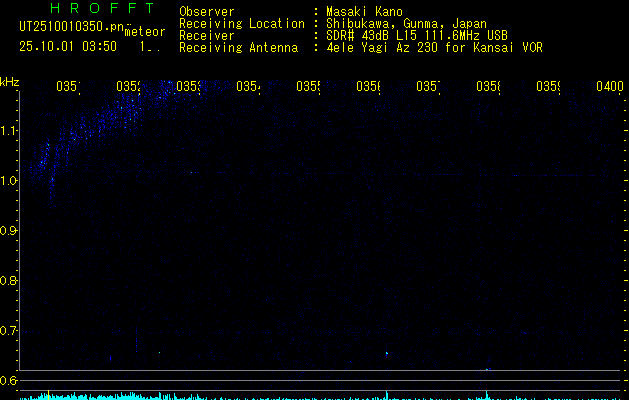Click the 0352 time axis label
This screenshot has width=629, height=400.
click(128, 86)
